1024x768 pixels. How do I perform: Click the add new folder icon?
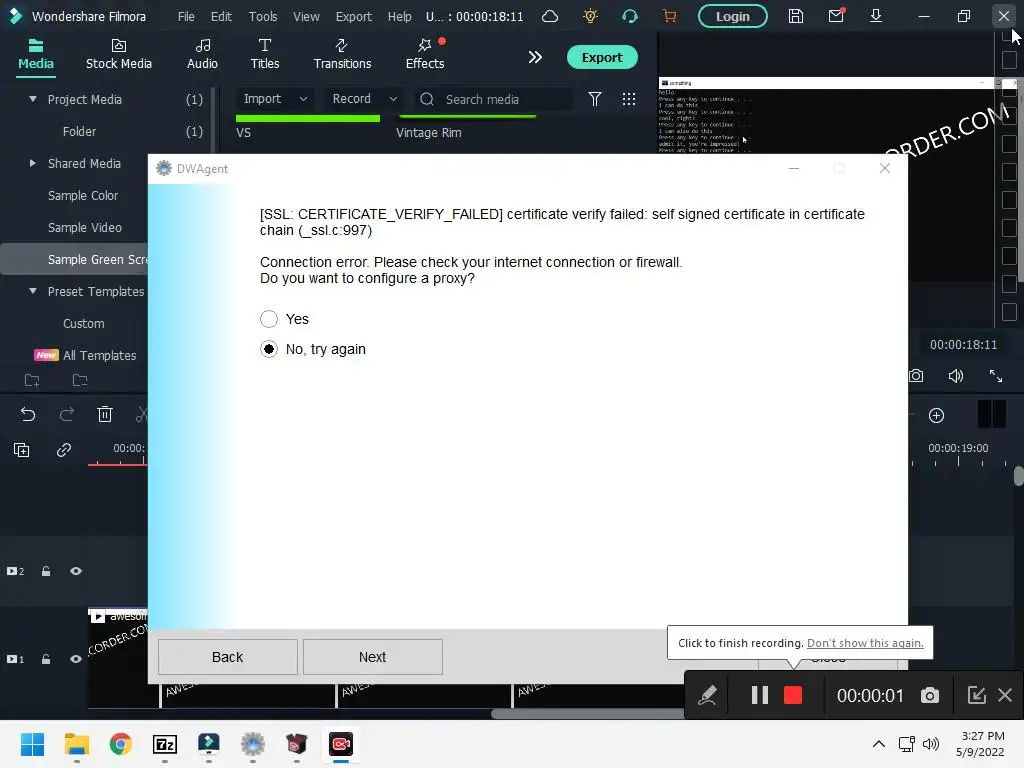pos(32,380)
